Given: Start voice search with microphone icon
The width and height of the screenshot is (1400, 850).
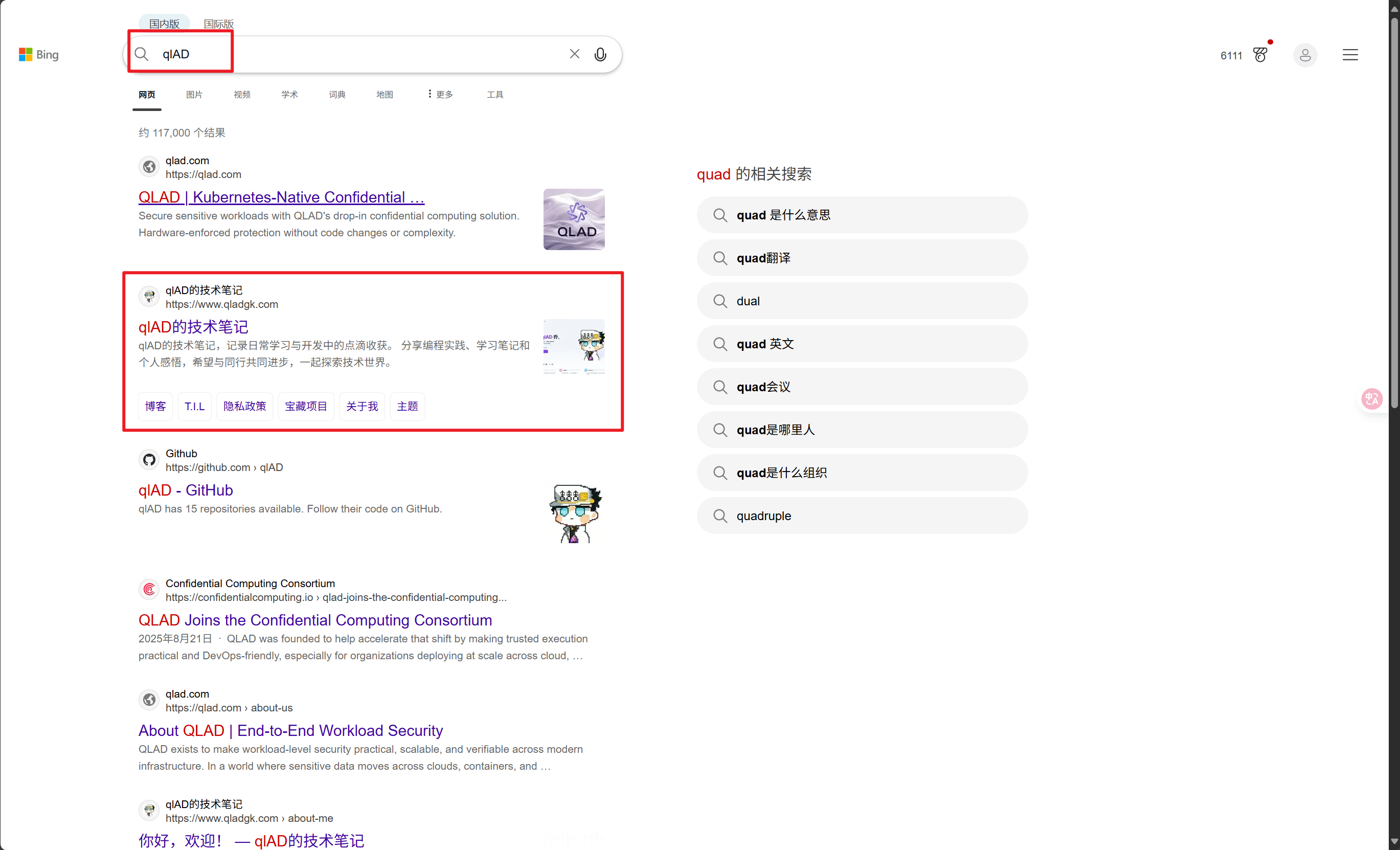Looking at the screenshot, I should pos(600,55).
